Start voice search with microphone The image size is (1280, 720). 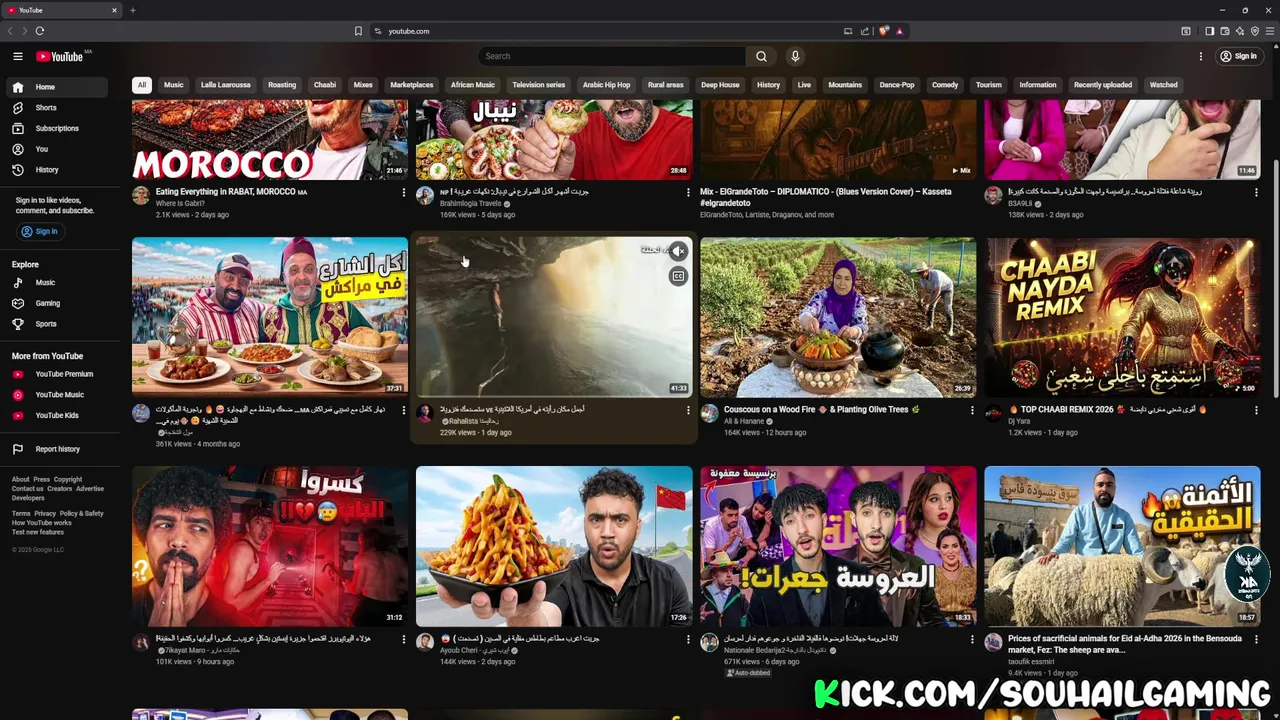[795, 56]
